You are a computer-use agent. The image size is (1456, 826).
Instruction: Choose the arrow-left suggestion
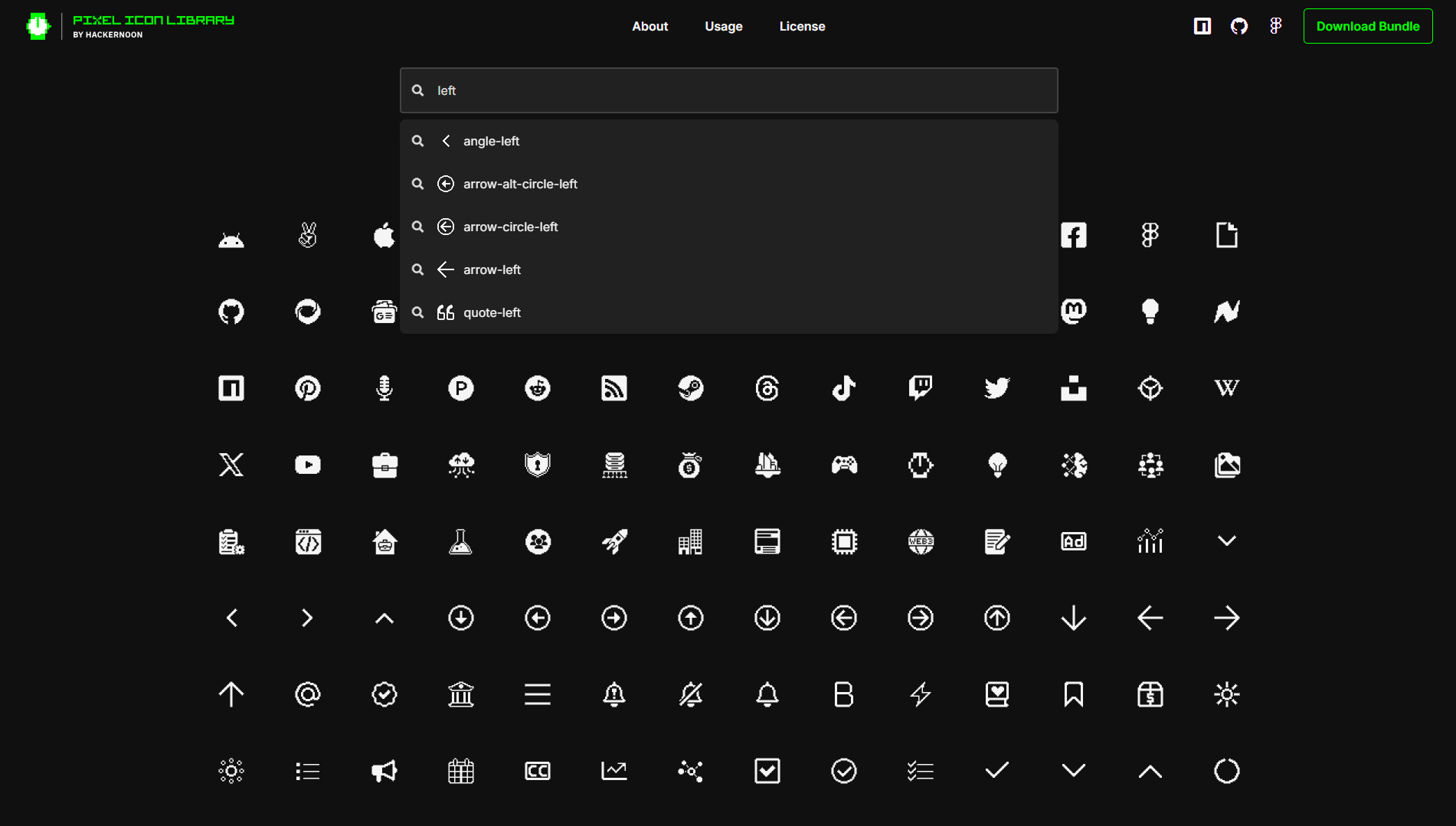point(729,269)
